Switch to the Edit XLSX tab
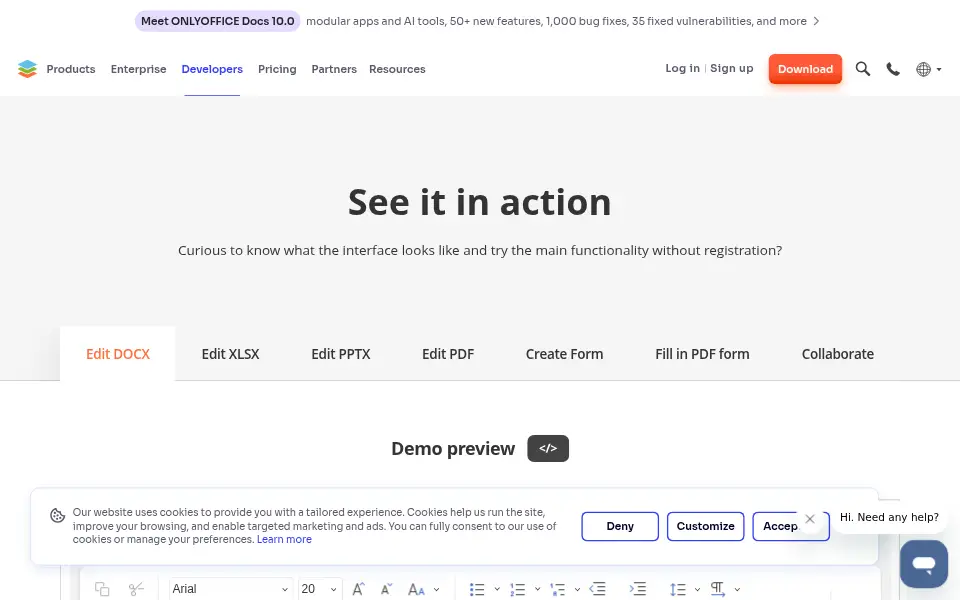 [x=231, y=354]
